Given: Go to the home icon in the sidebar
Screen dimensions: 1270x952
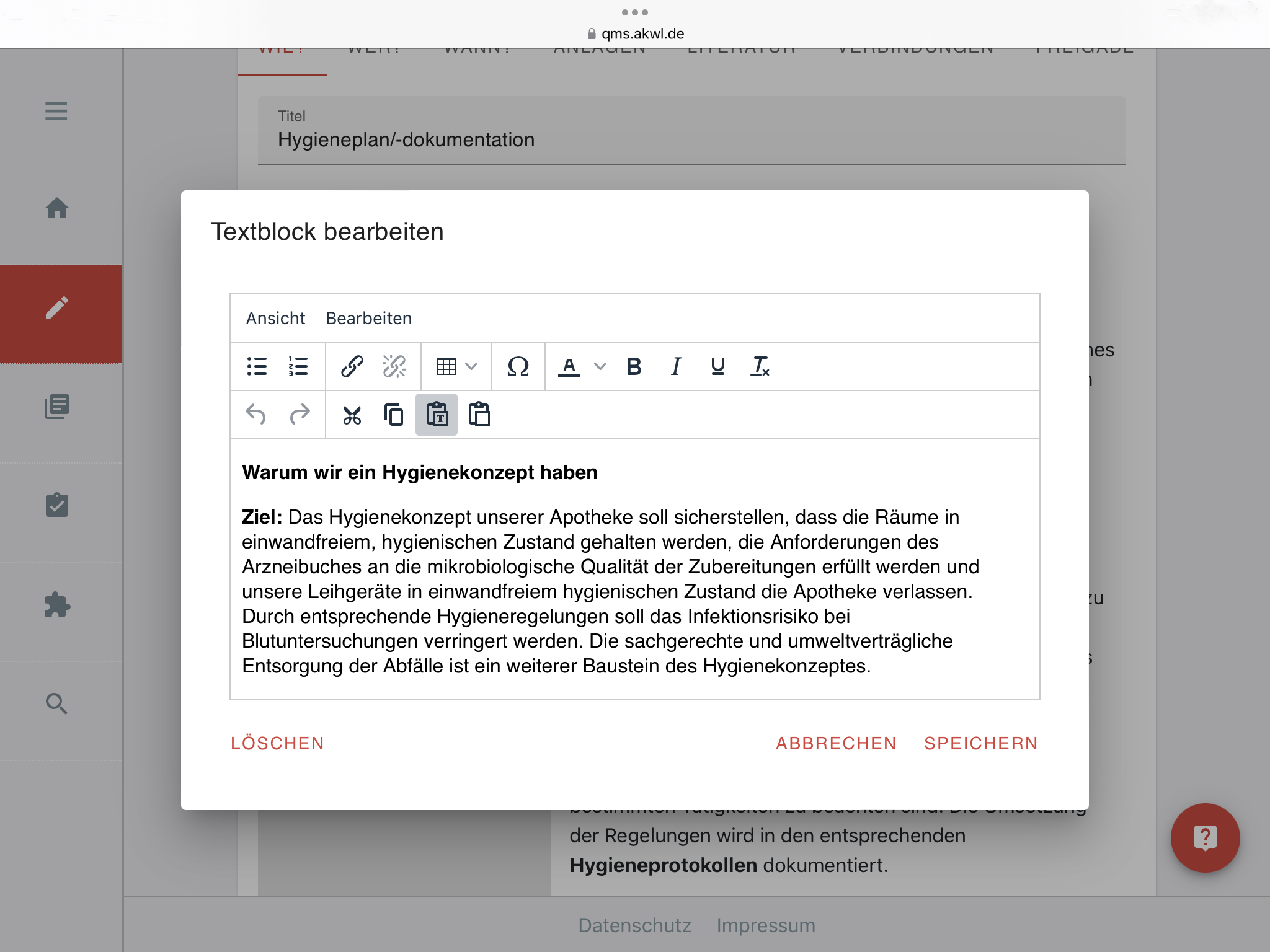Looking at the screenshot, I should click(57, 208).
